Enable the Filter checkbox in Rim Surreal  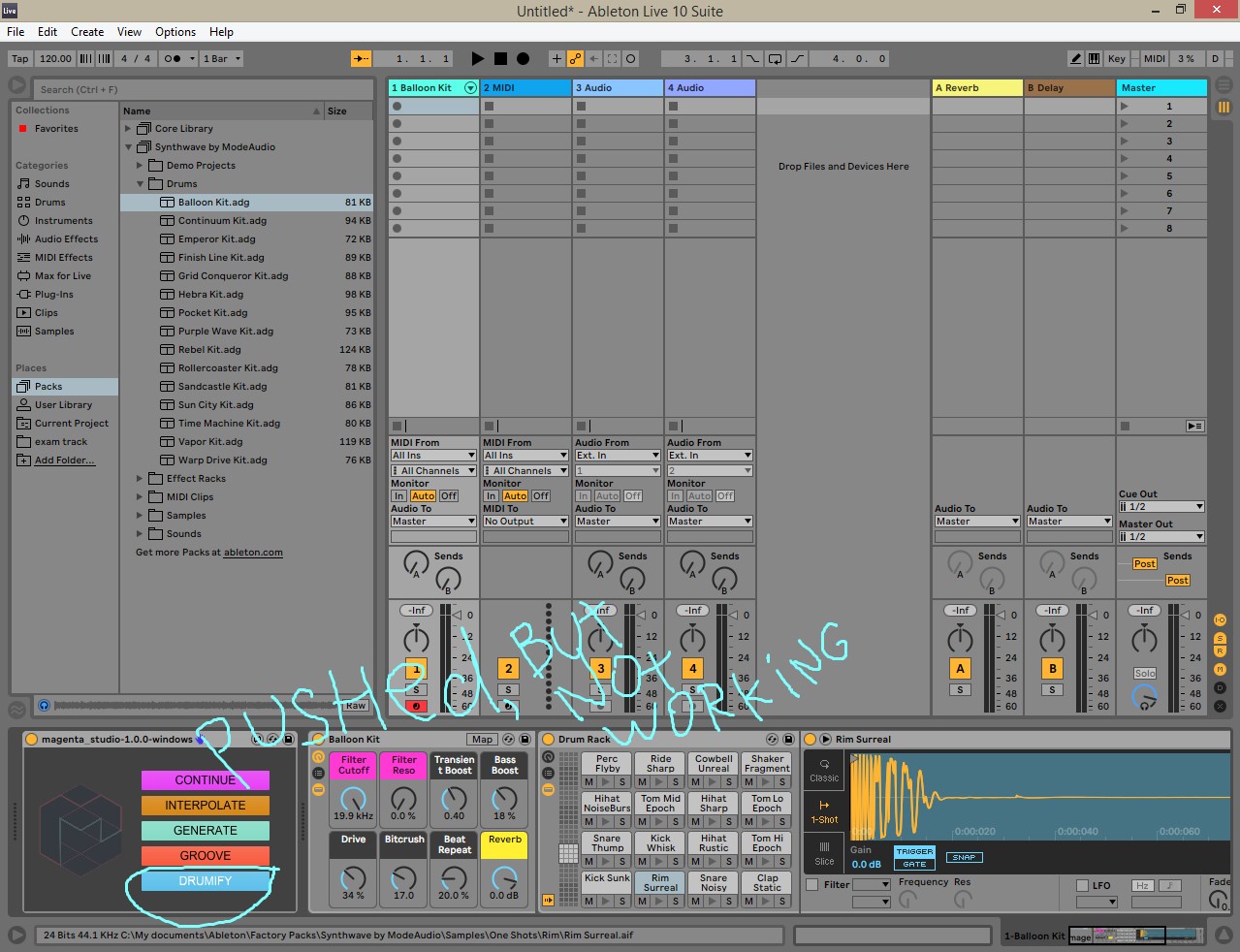[x=812, y=884]
